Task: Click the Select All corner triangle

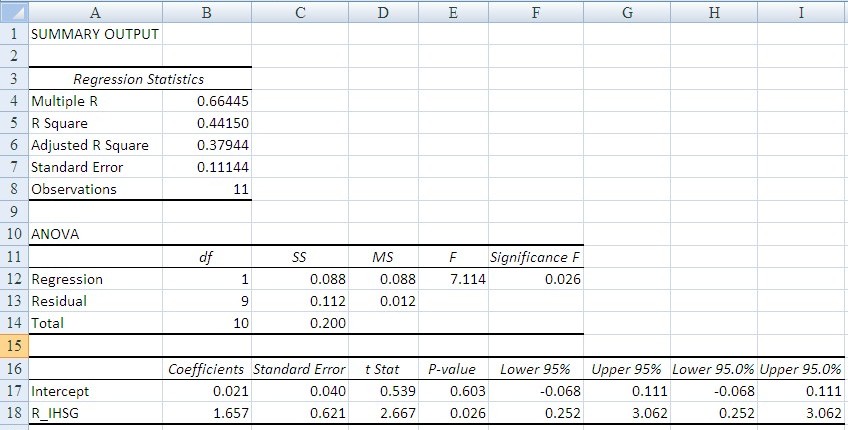Action: [13, 10]
